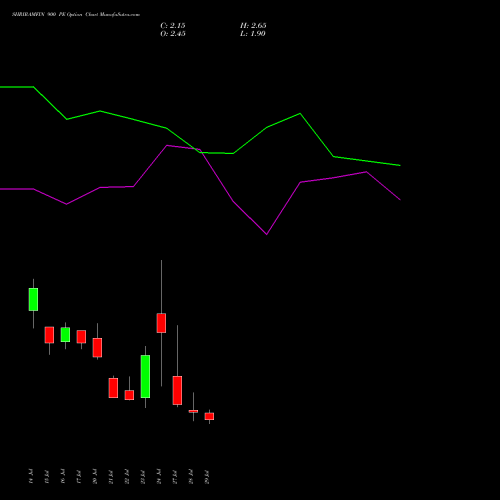This screenshot has width=500, height=500.
Task: Click the purple indicator line's lowest trough
Action: pos(267,234)
